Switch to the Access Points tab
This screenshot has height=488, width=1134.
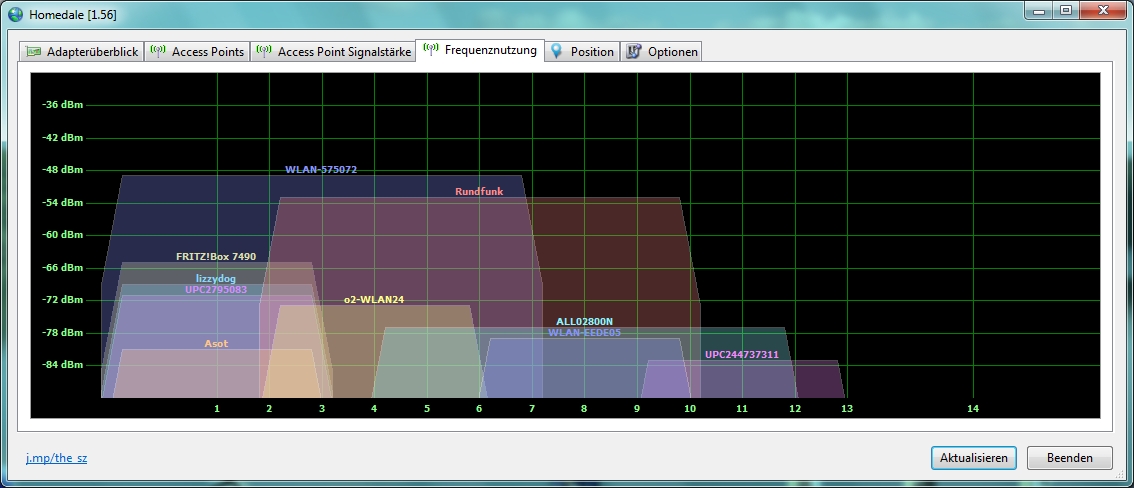click(x=197, y=52)
